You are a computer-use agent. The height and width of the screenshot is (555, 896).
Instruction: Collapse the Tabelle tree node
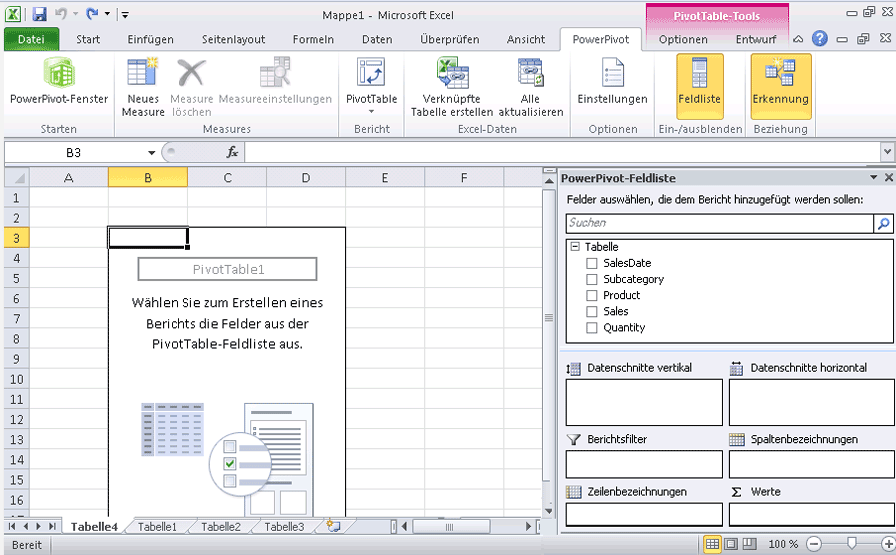coord(575,247)
